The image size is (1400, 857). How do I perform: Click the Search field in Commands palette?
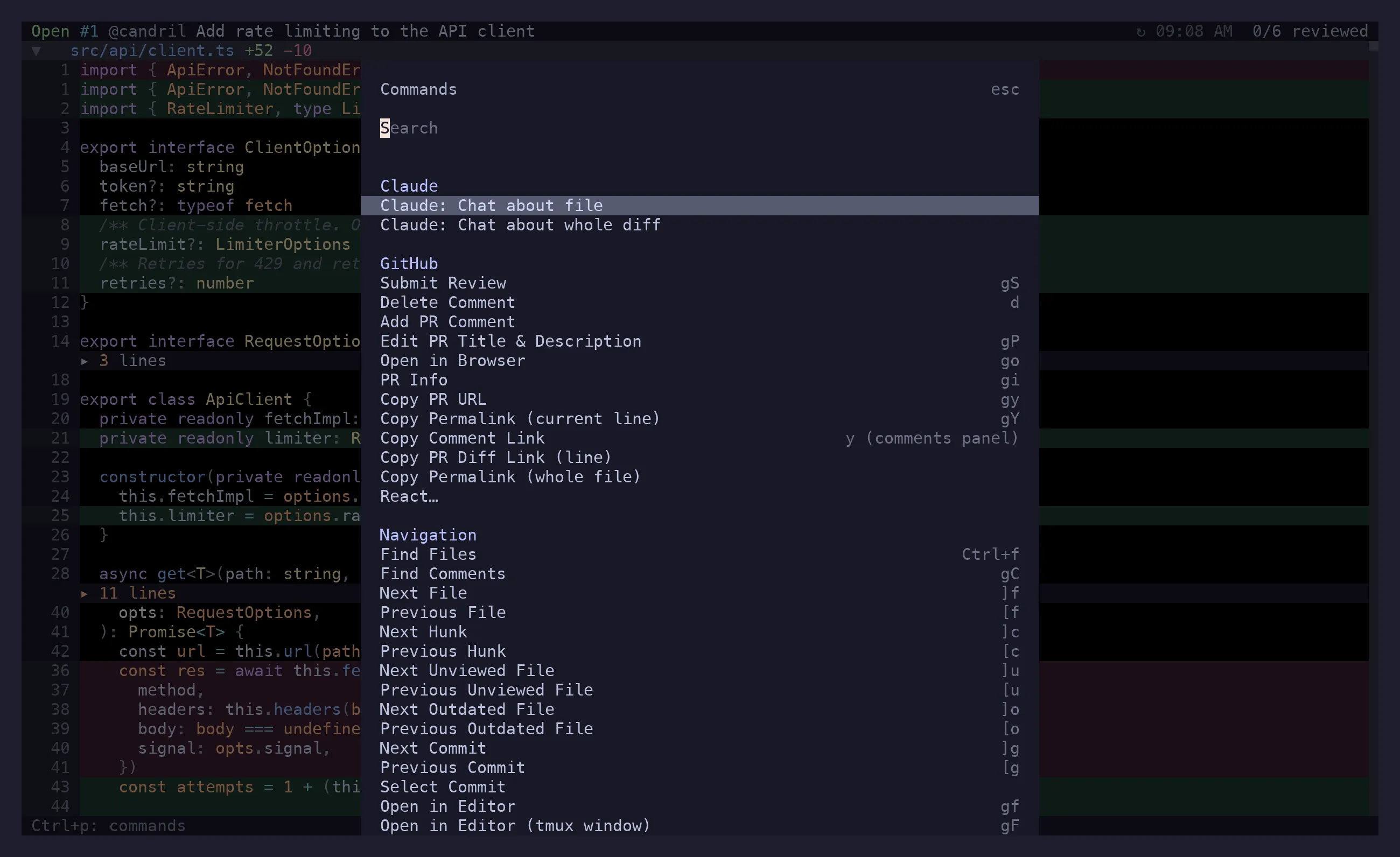click(x=699, y=128)
